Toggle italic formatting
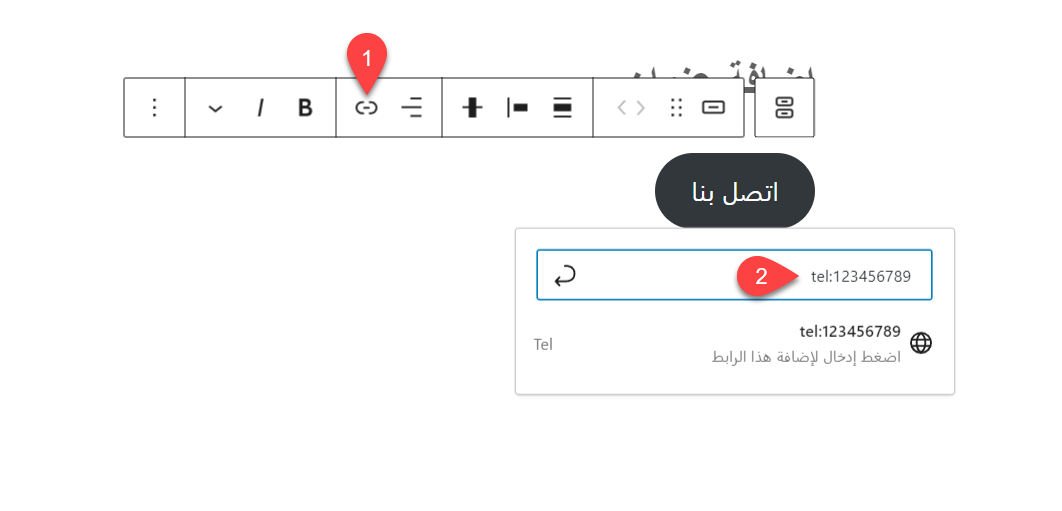 260,108
